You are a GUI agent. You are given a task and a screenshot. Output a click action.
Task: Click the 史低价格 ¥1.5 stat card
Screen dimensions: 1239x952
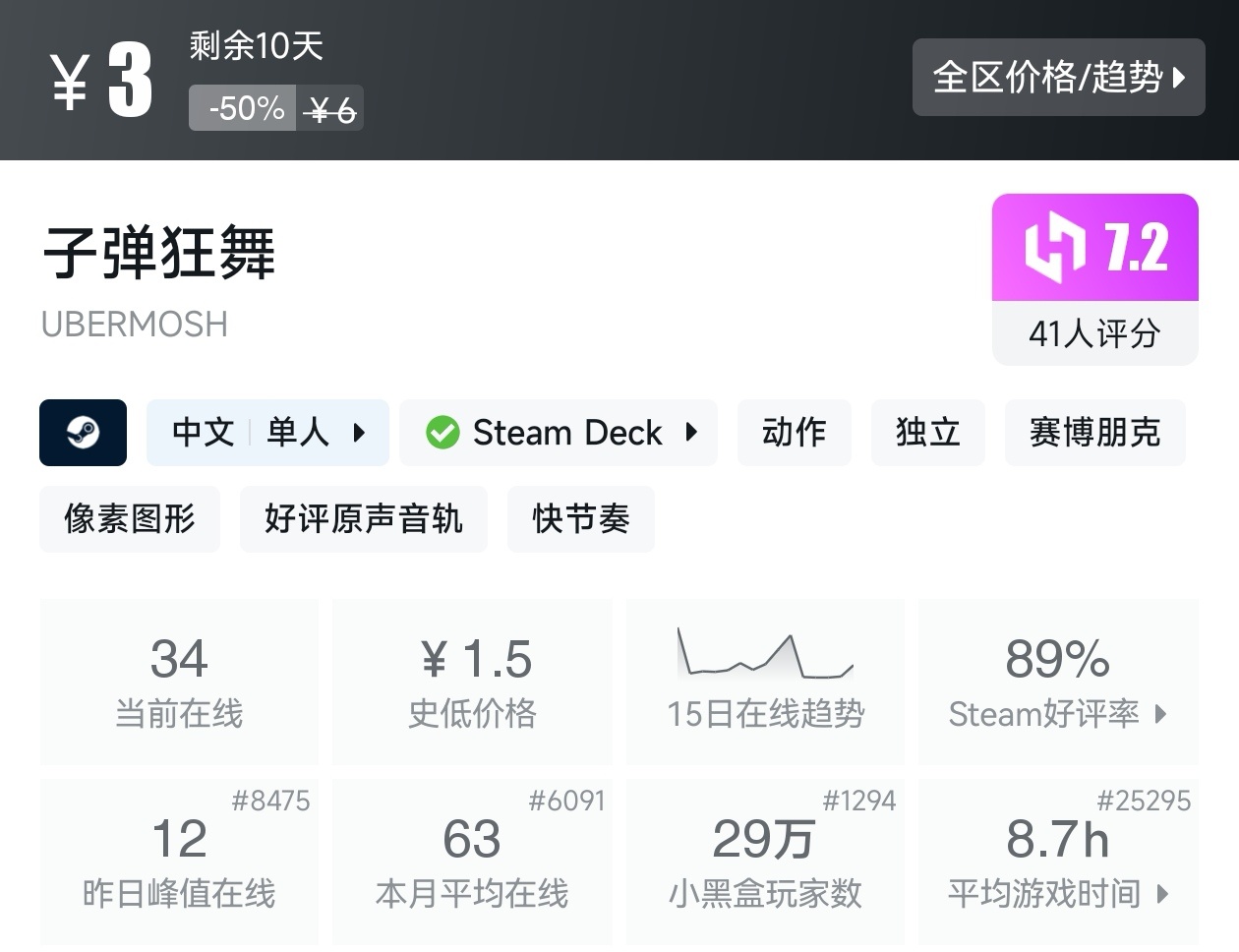coord(472,682)
